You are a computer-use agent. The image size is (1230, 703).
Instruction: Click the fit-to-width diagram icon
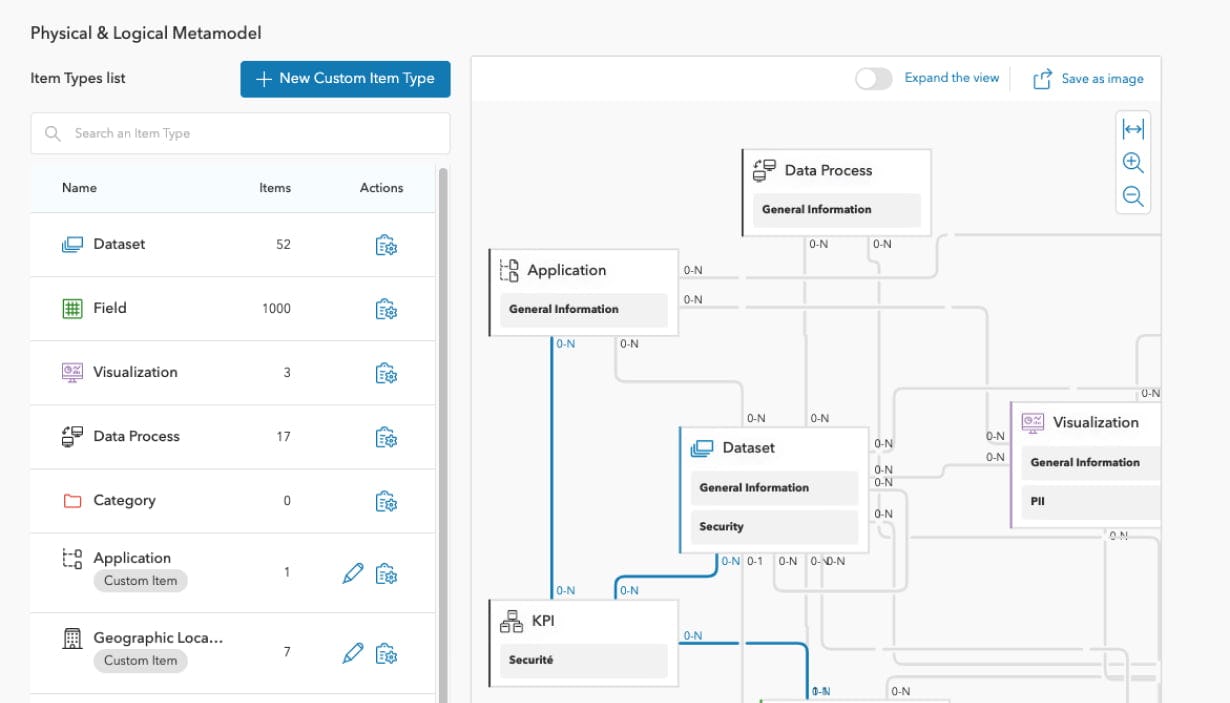1132,128
